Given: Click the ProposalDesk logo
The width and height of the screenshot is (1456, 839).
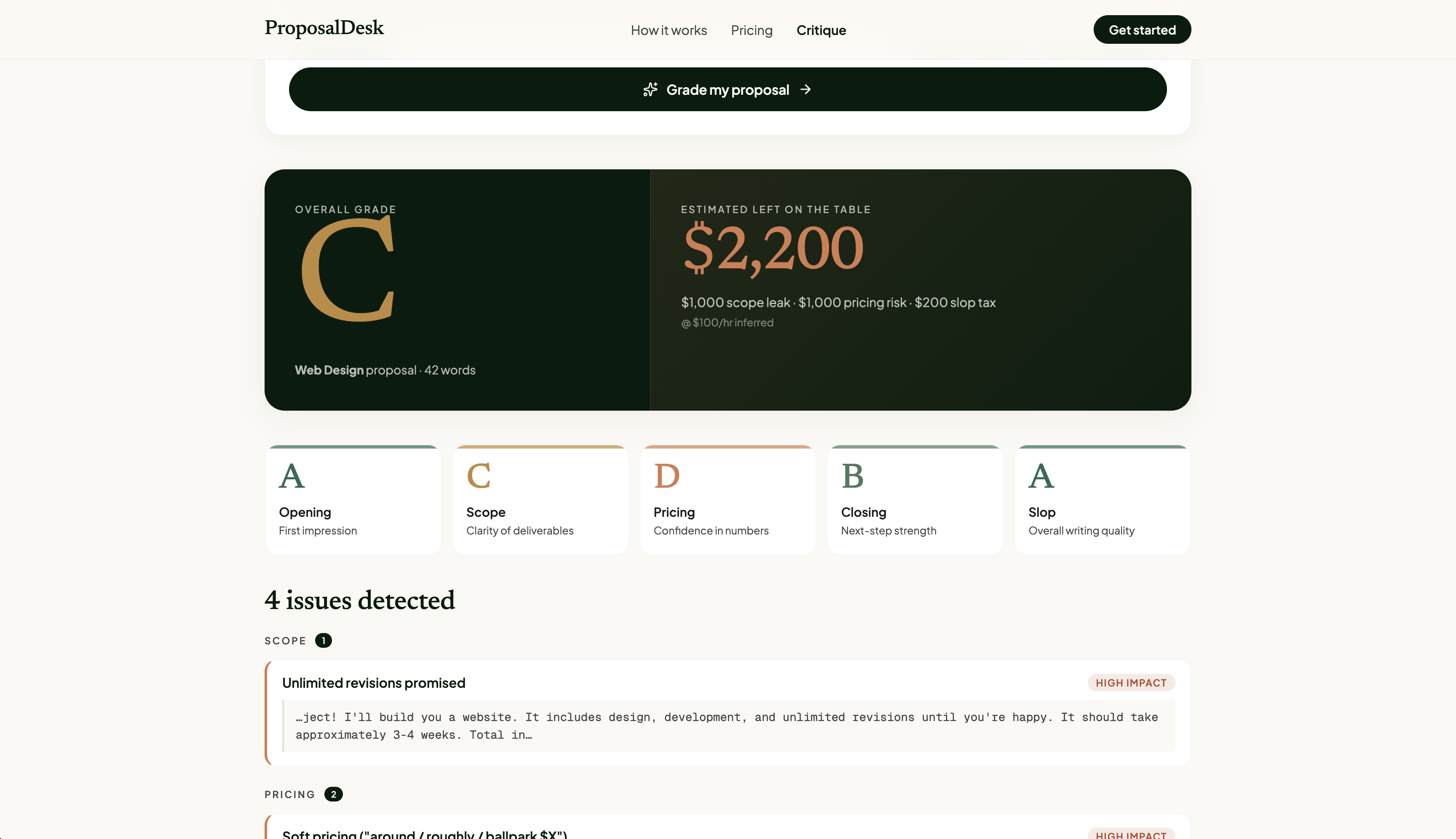Looking at the screenshot, I should pos(324,28).
